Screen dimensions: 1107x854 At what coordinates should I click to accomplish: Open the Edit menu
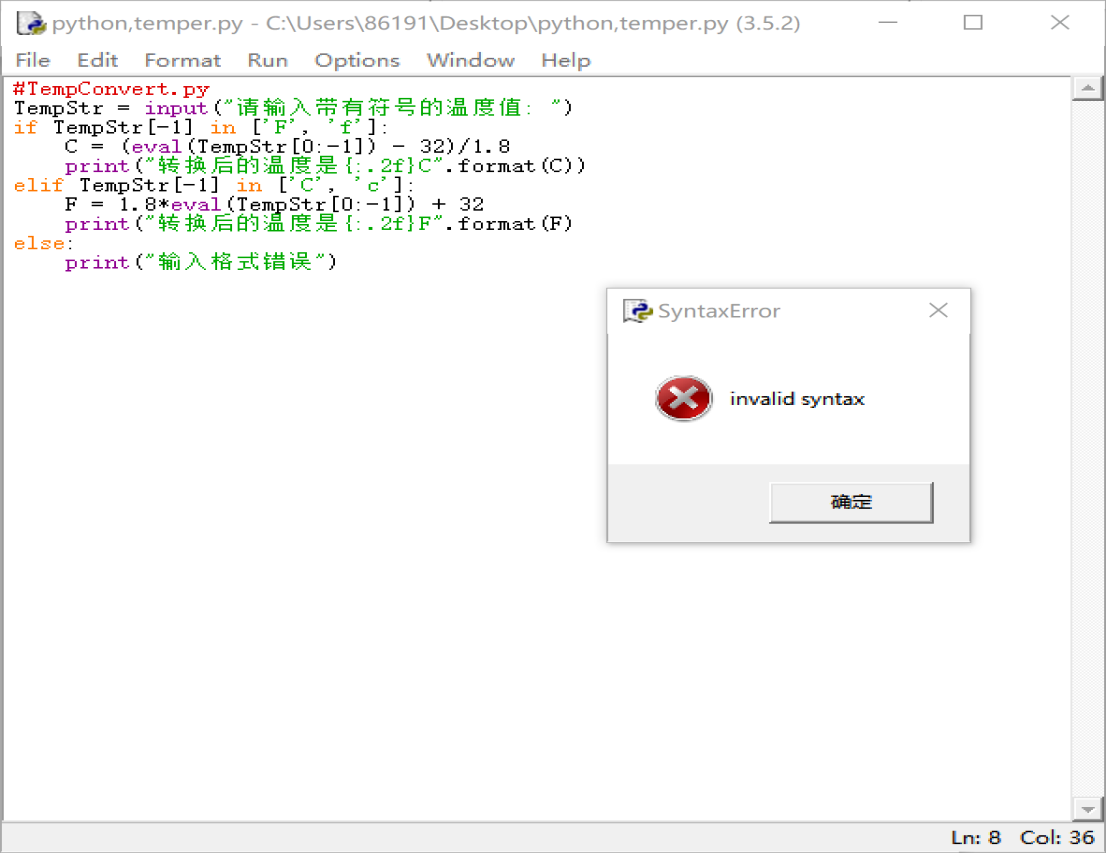coord(97,61)
